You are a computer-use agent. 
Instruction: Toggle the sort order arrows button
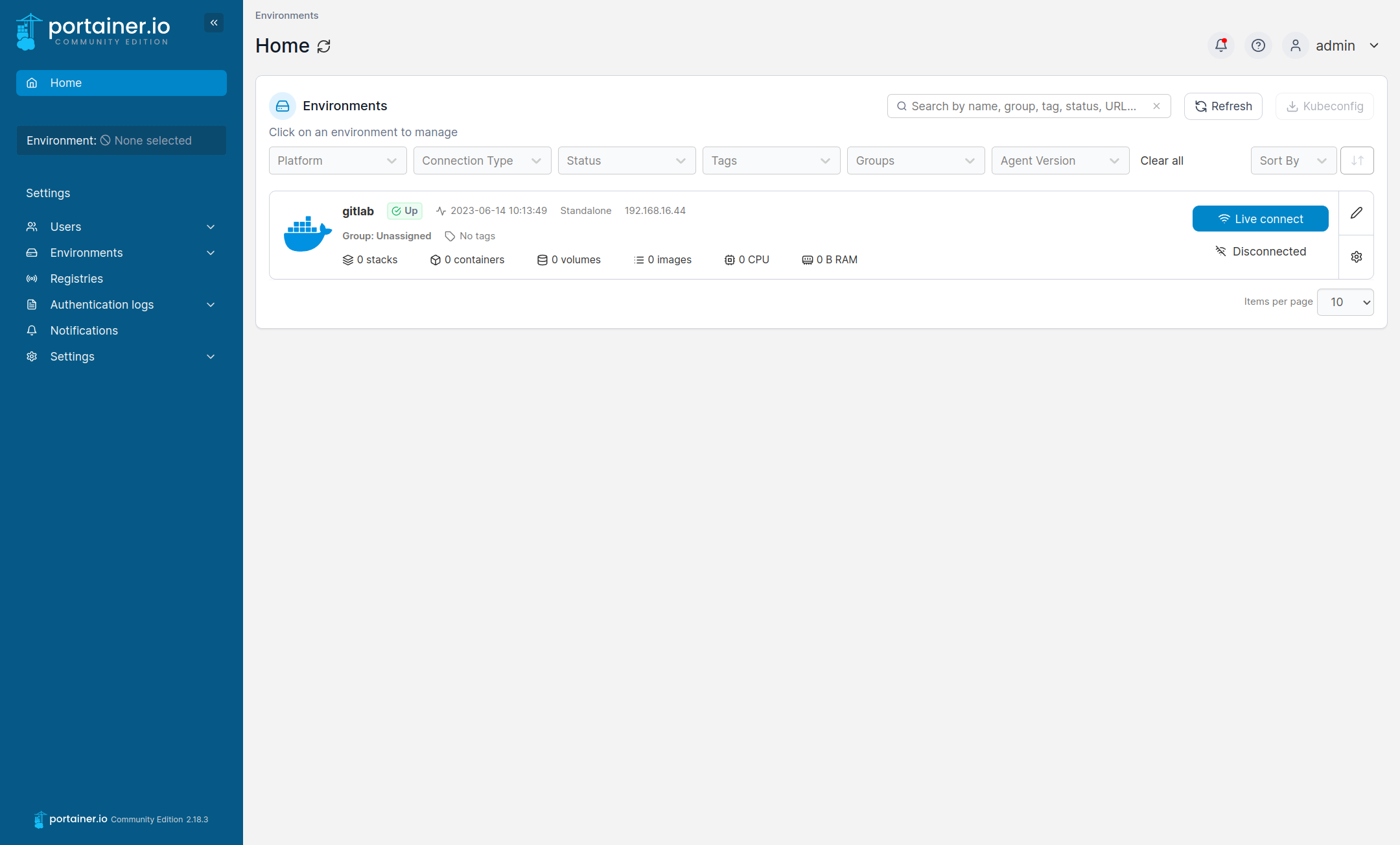point(1357,160)
